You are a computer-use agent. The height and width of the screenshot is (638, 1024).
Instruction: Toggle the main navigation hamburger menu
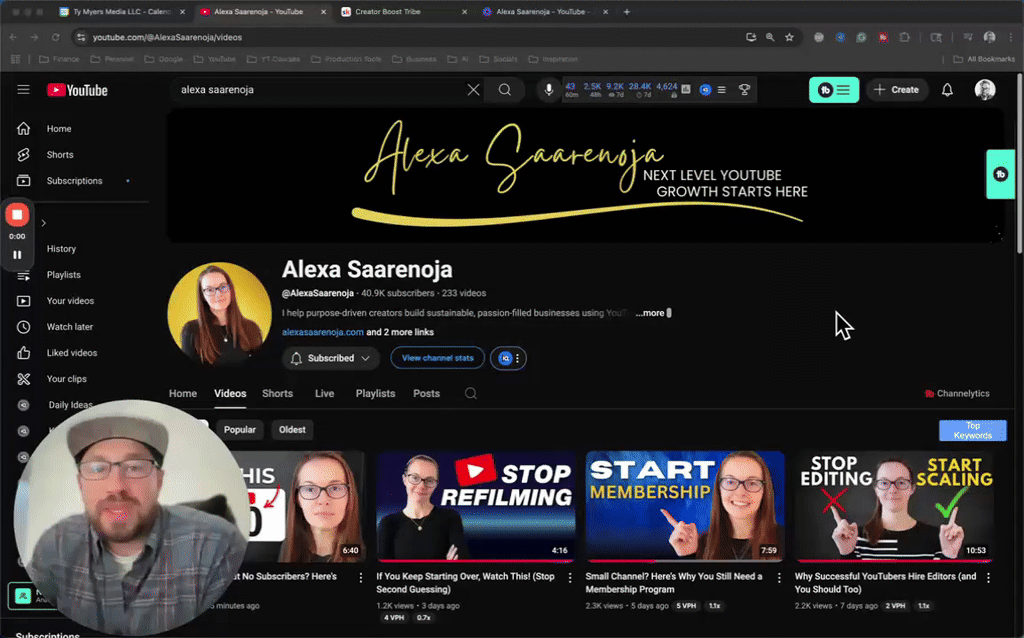[22, 89]
